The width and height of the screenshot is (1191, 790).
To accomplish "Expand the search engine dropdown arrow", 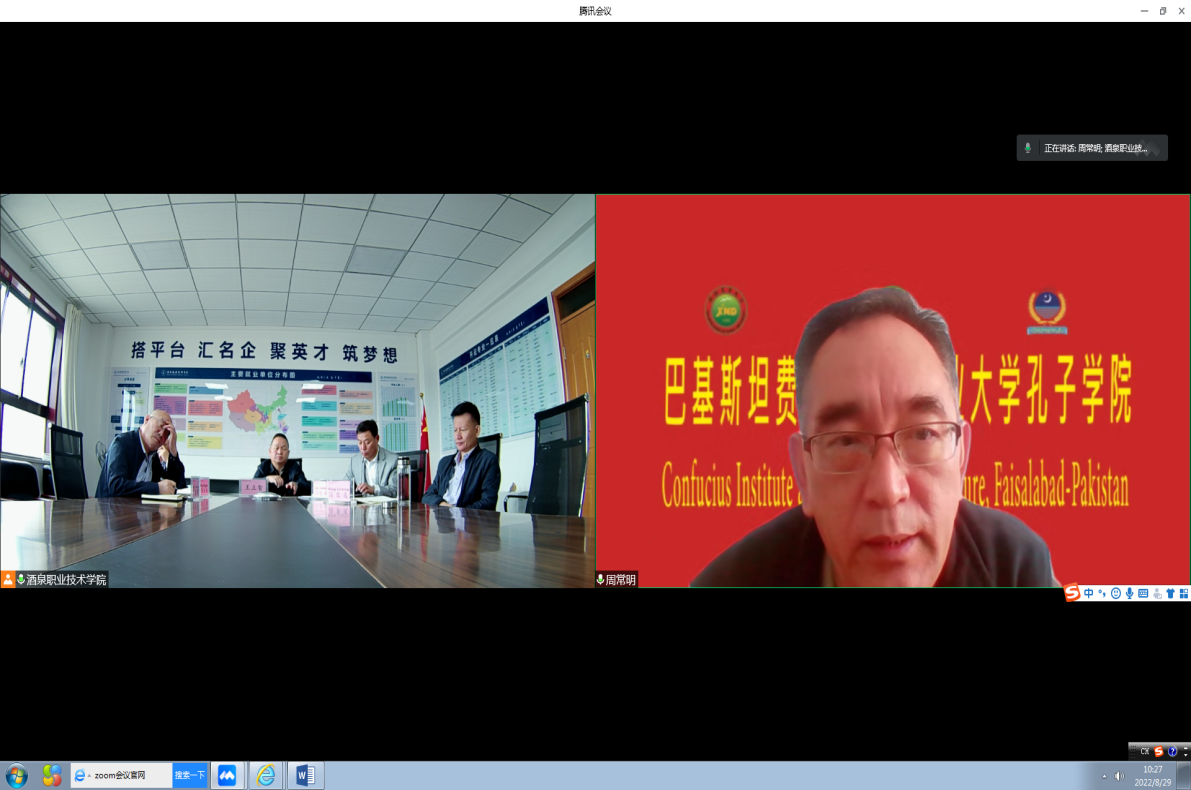I will [x=89, y=775].
